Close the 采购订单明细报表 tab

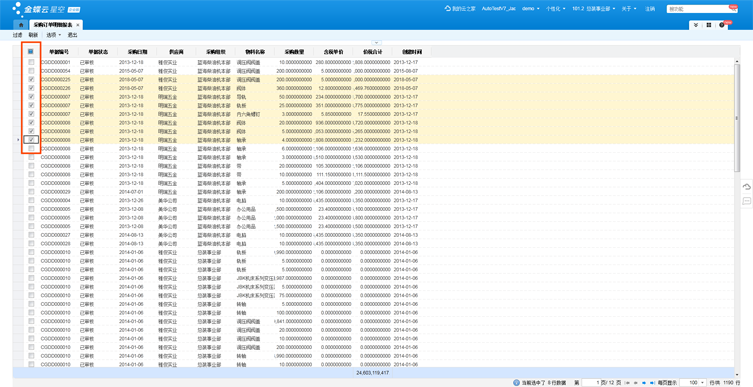click(78, 24)
